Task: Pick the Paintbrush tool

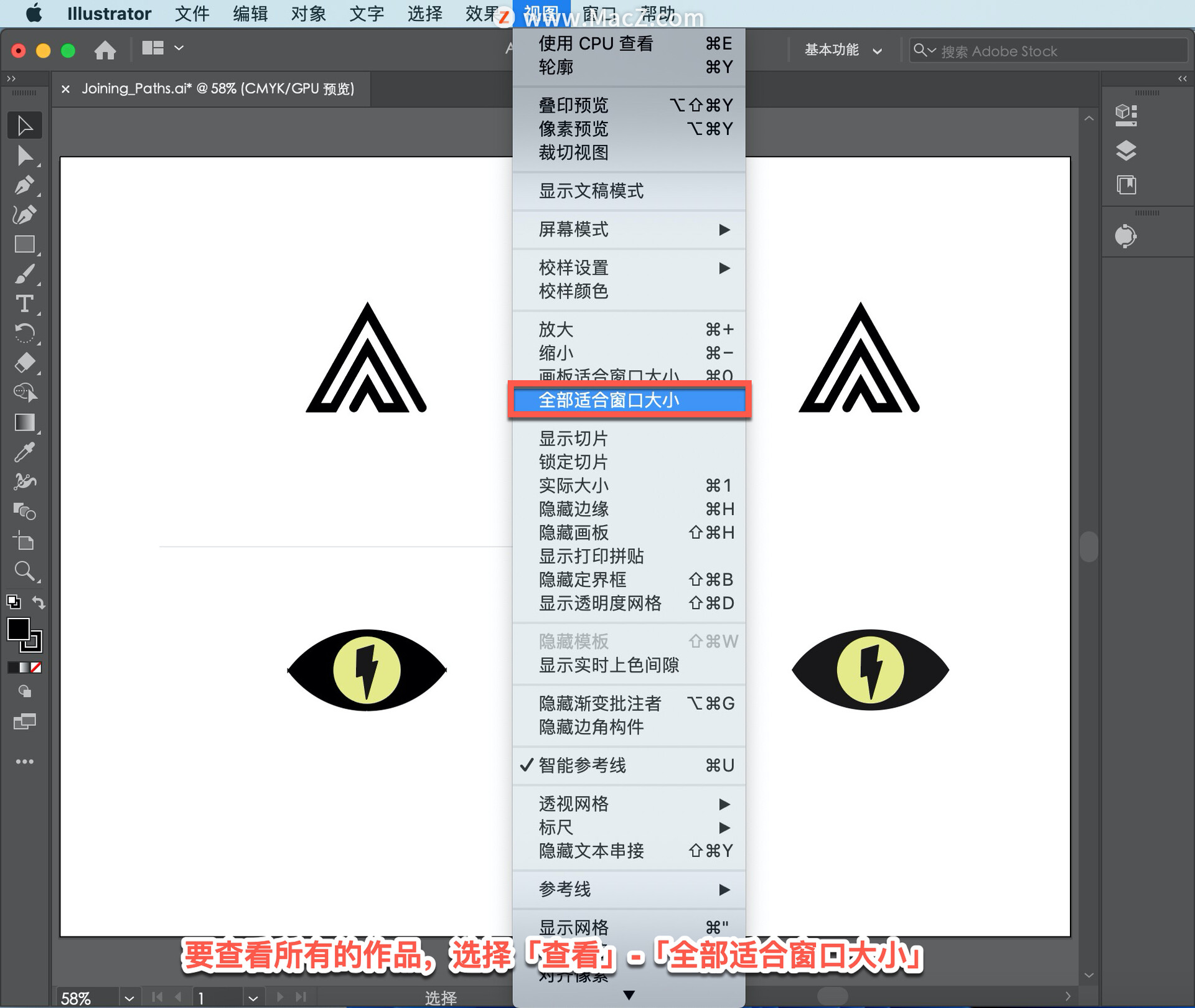Action: (x=24, y=274)
